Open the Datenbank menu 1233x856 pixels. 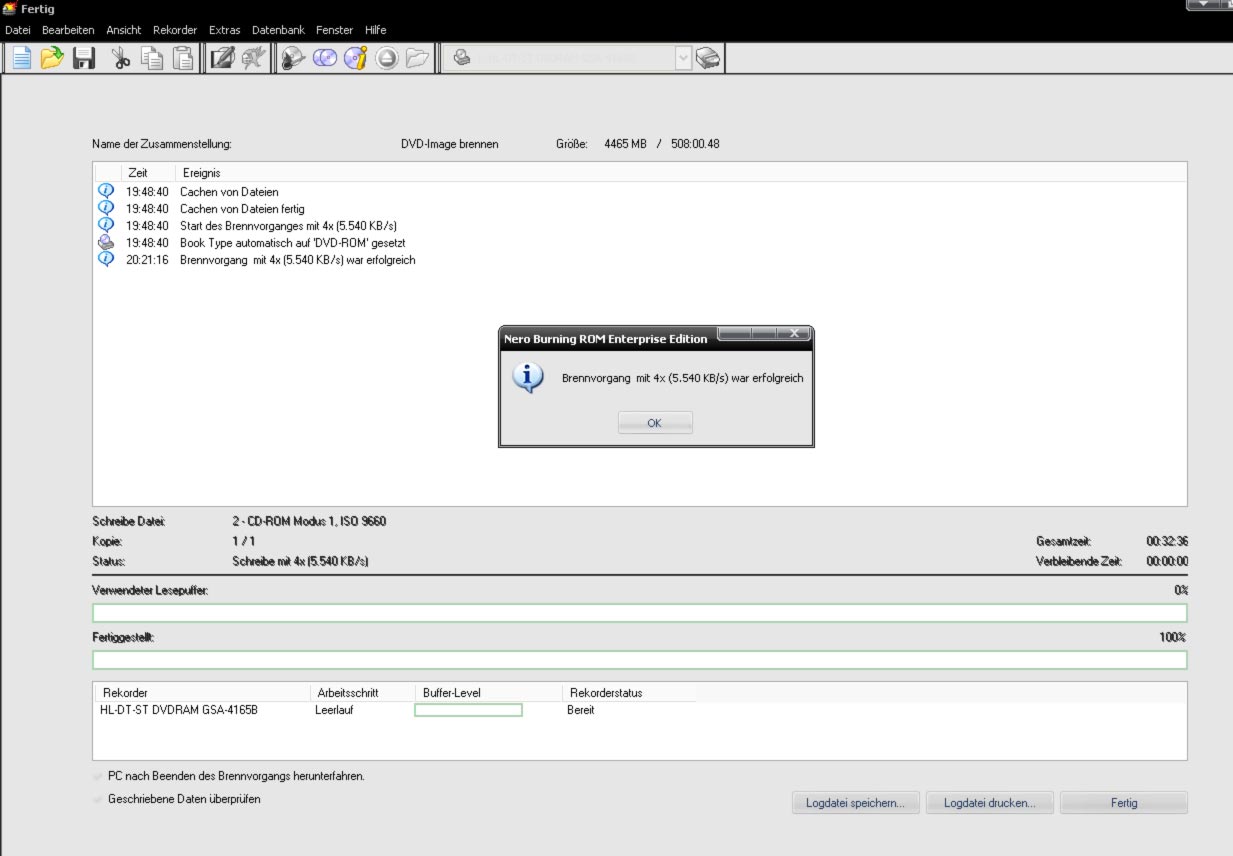pyautogui.click(x=278, y=30)
